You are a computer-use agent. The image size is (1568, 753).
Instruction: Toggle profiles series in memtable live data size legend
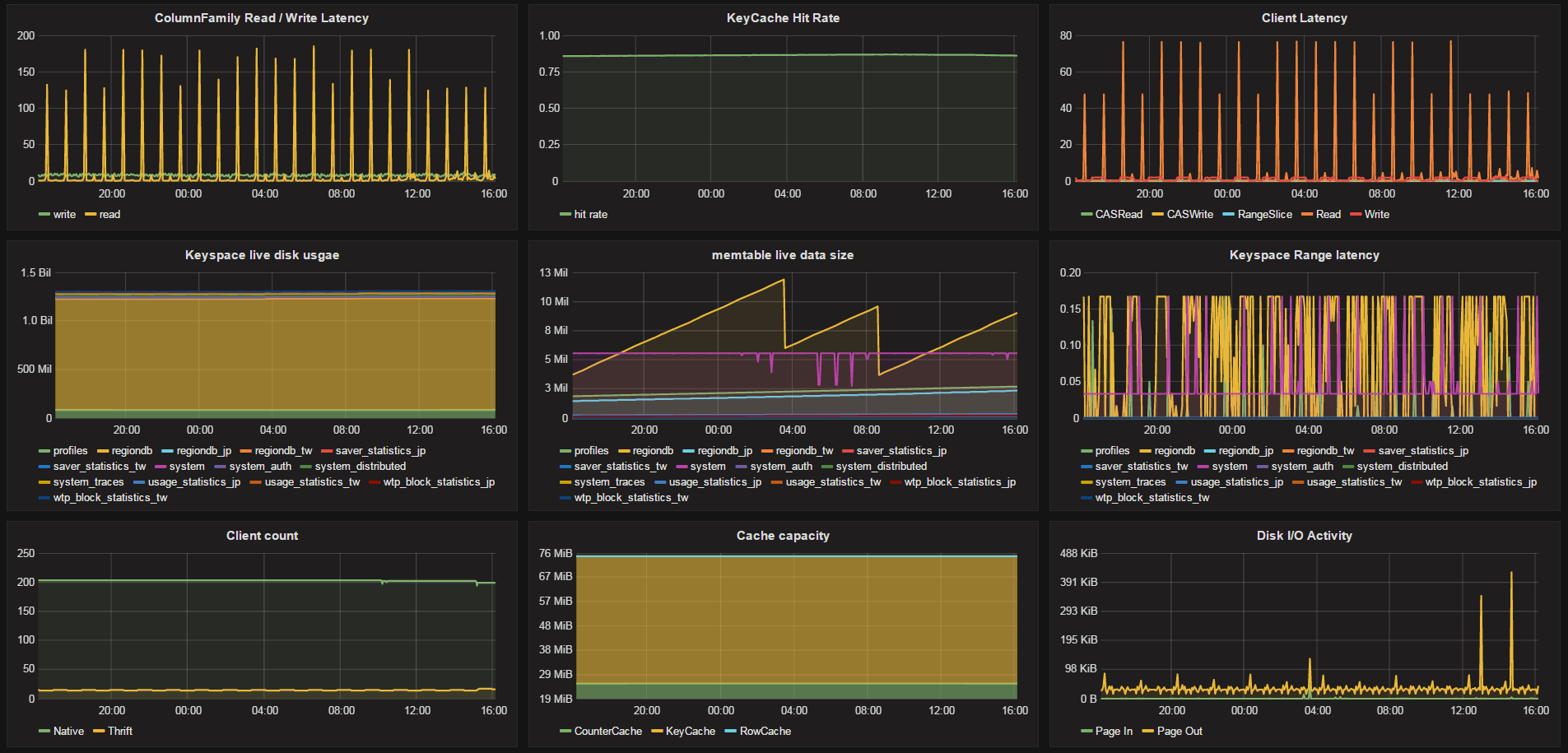[x=591, y=451]
